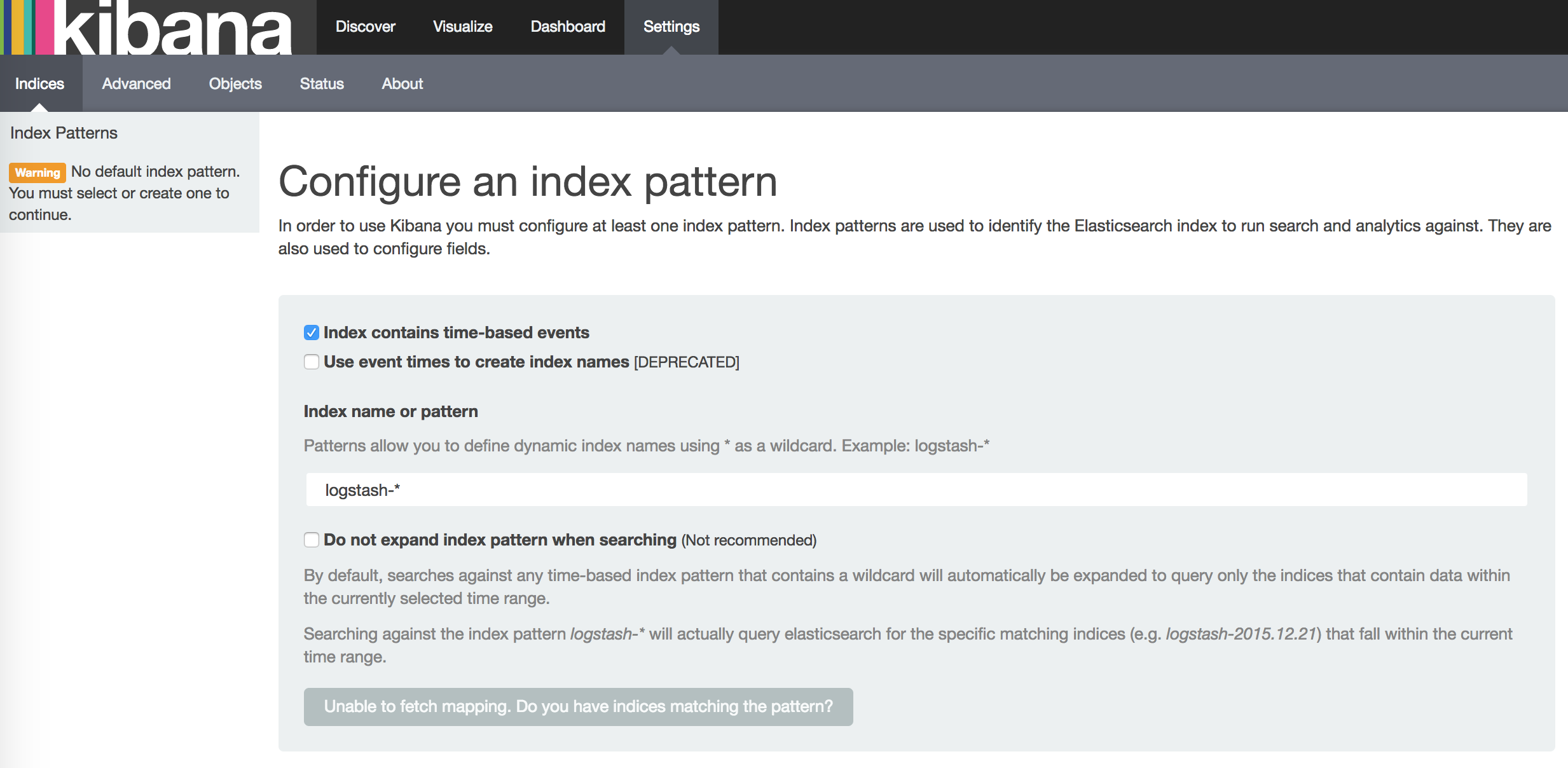The height and width of the screenshot is (768, 1568).
Task: Click the orange Warning badge
Action: tap(37, 172)
